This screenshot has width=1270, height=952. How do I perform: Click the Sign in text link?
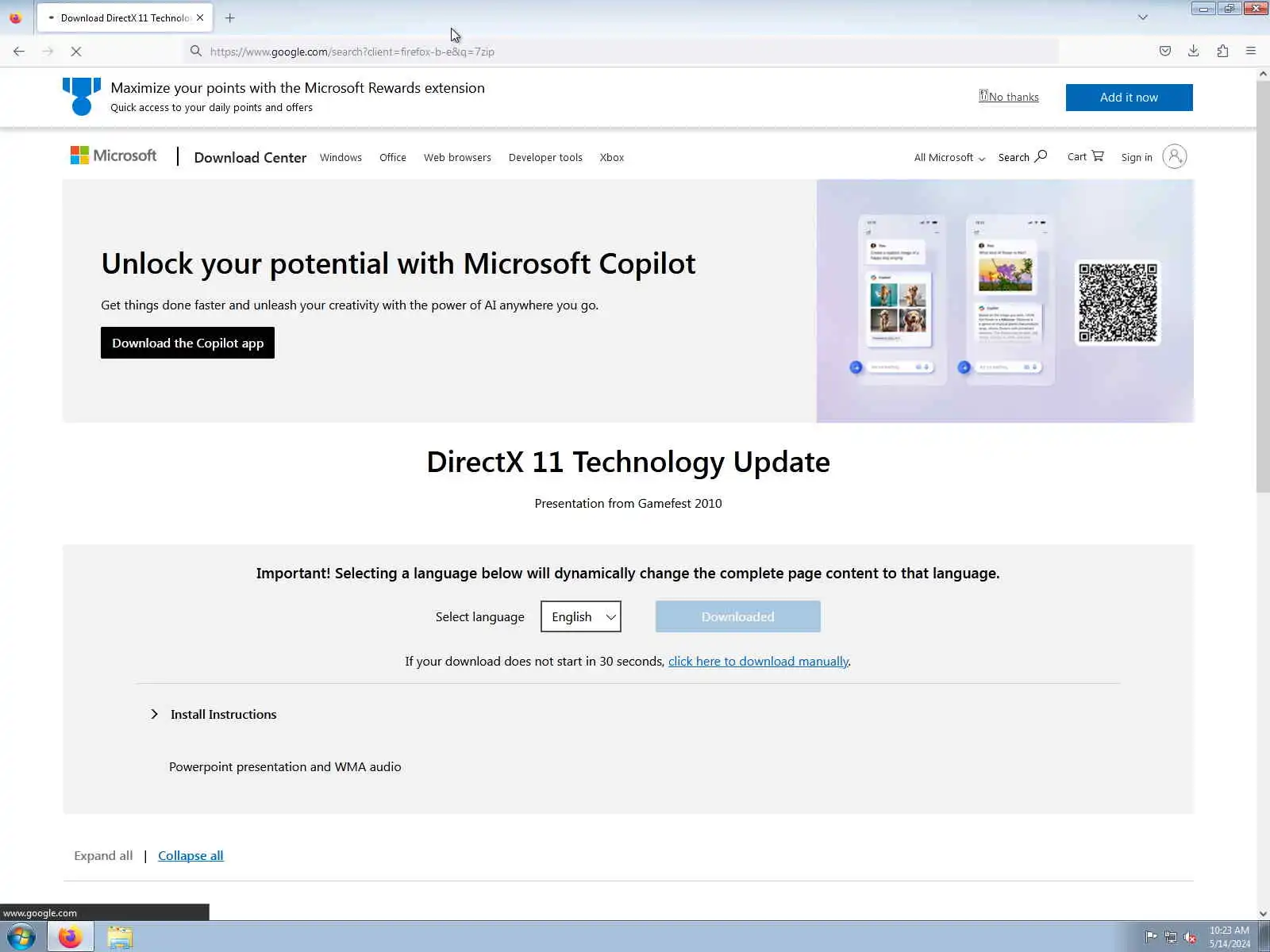pyautogui.click(x=1137, y=157)
